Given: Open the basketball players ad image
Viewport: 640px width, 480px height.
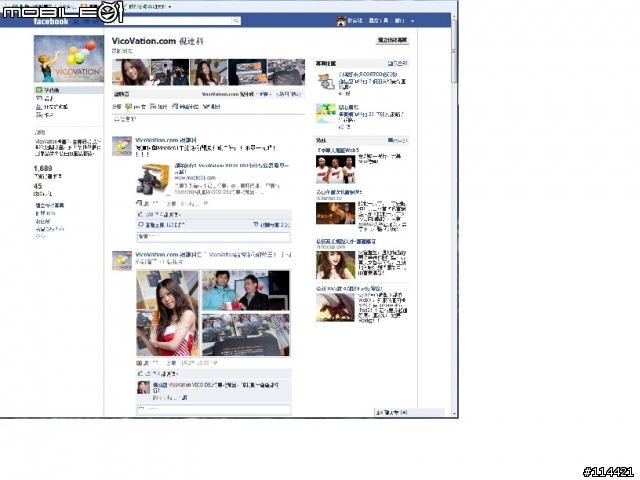Looking at the screenshot, I should 336,169.
